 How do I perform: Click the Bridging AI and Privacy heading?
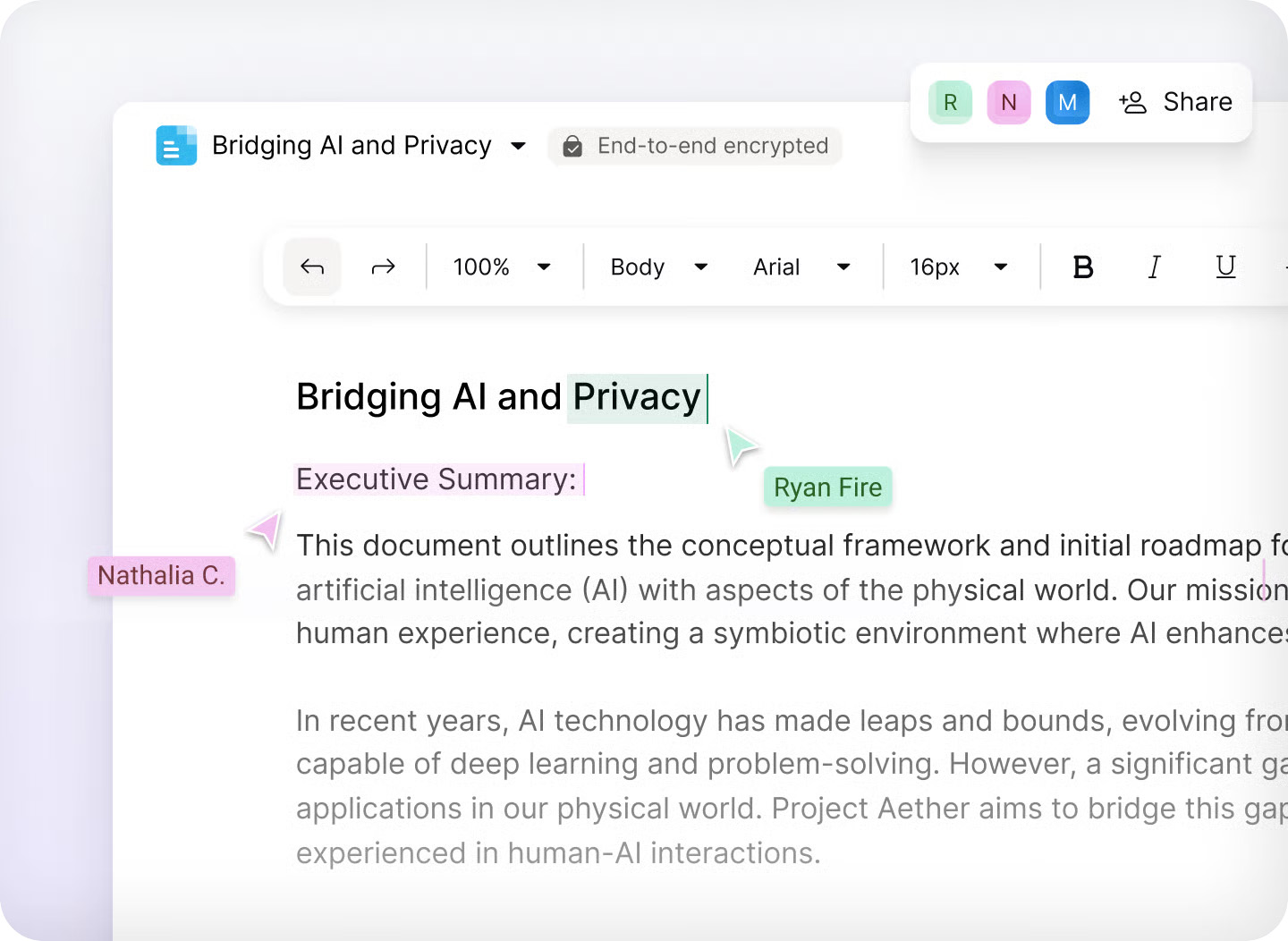pos(498,397)
